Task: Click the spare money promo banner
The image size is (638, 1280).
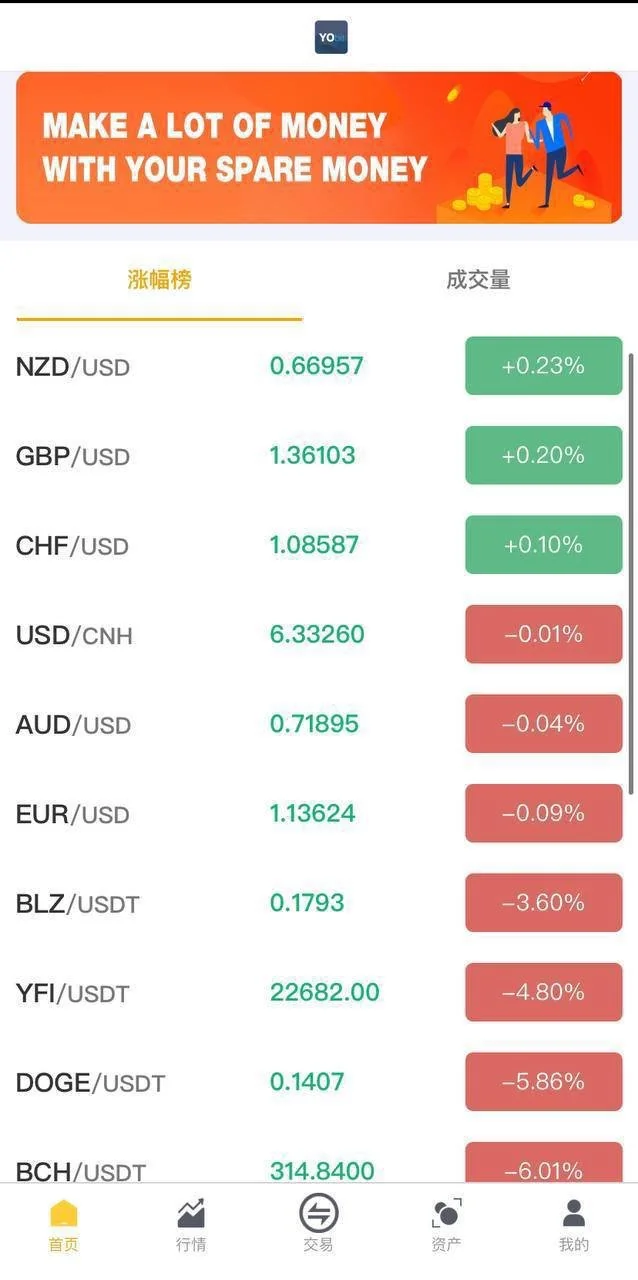Action: click(318, 147)
